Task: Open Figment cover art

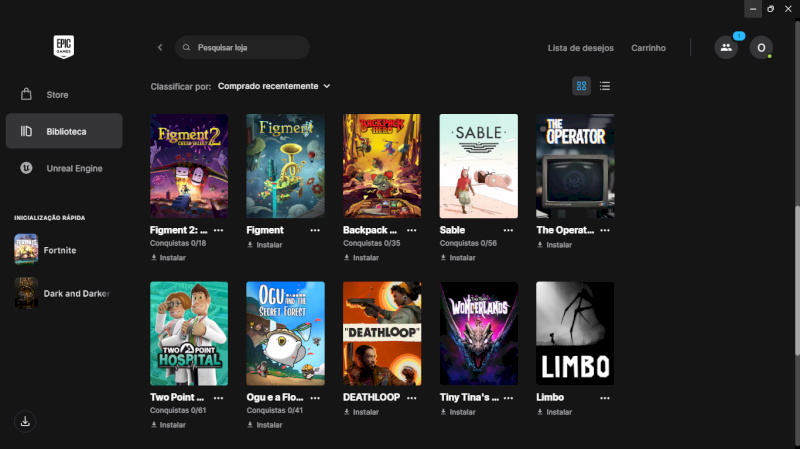Action: tap(285, 166)
